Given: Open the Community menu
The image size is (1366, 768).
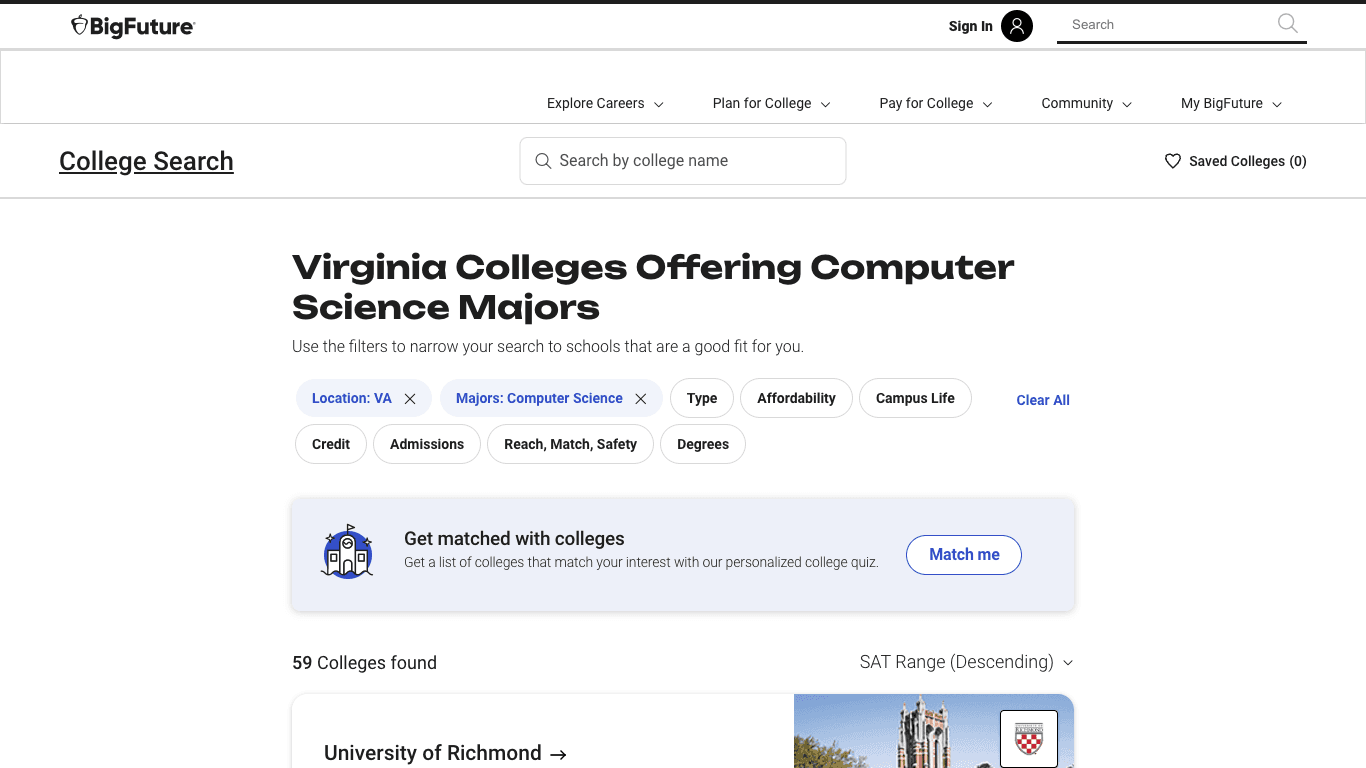Looking at the screenshot, I should coord(1085,103).
